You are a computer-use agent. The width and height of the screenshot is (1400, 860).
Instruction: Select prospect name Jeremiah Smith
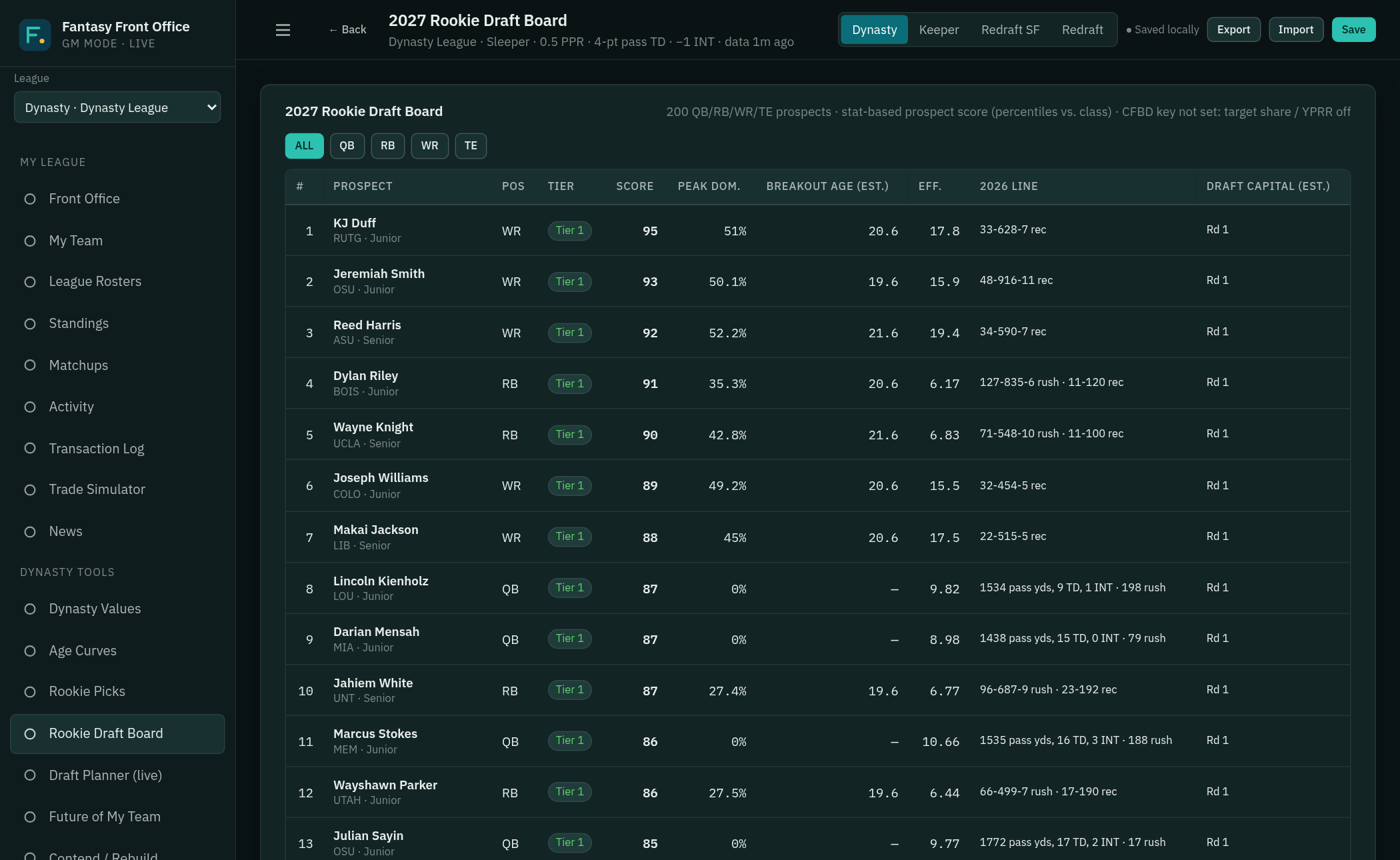(379, 274)
